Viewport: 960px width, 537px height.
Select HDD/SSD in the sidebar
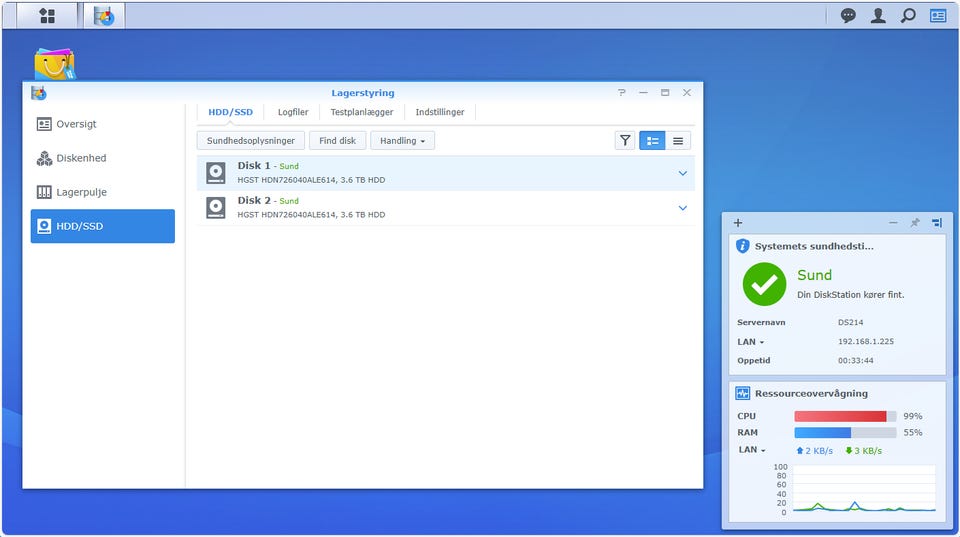click(x=103, y=226)
